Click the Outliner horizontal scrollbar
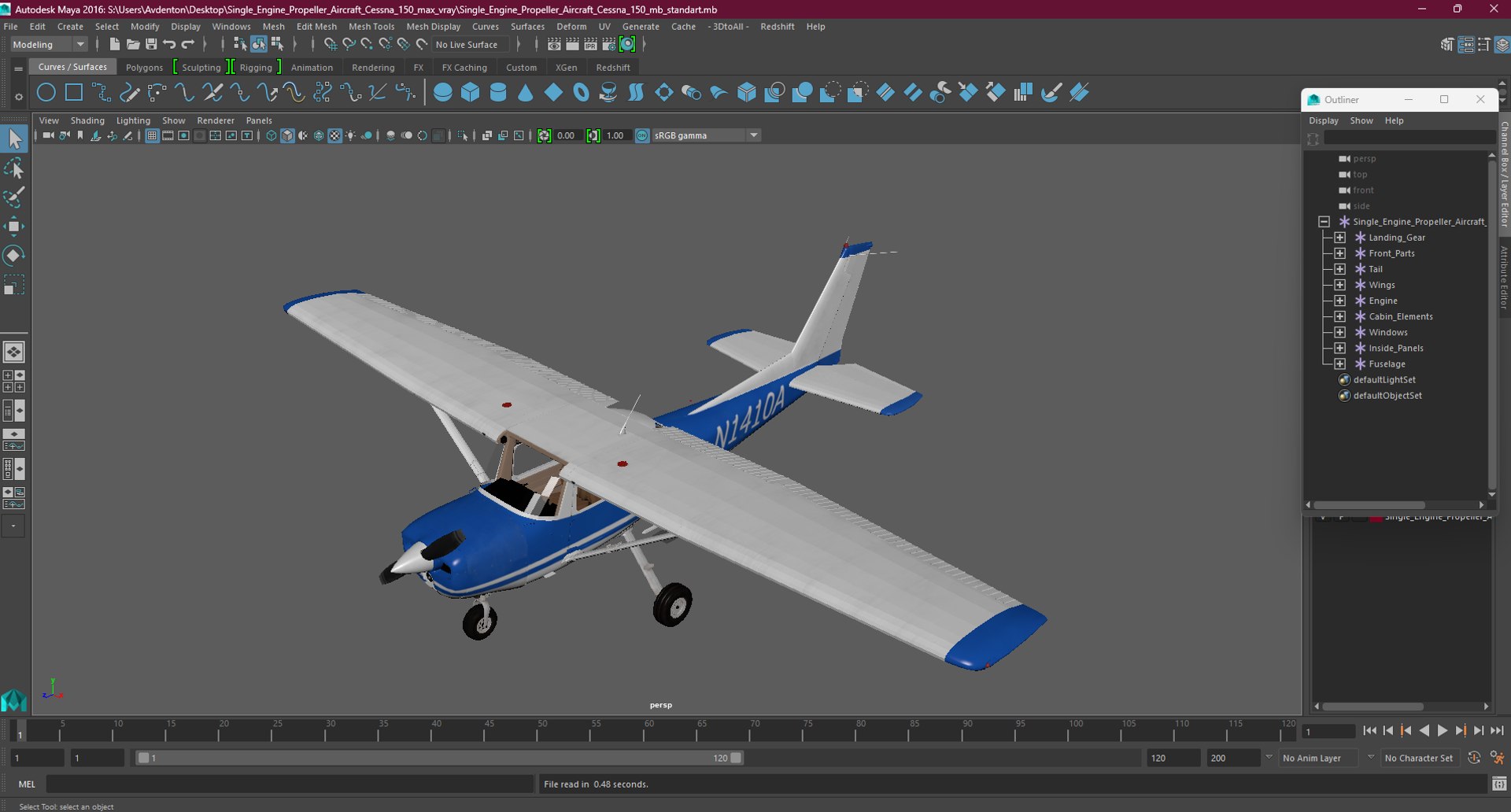This screenshot has width=1511, height=812. (1369, 505)
